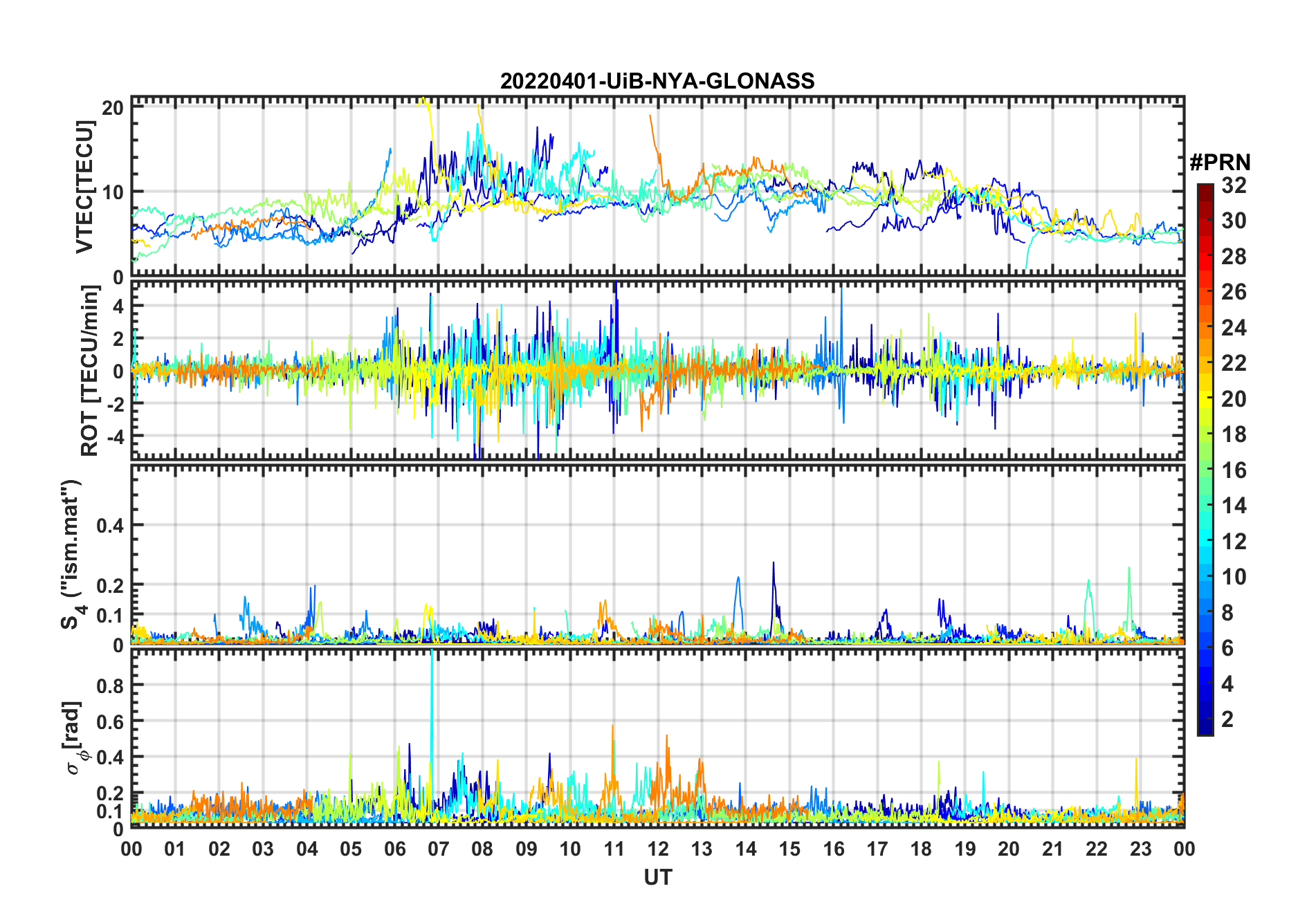Click the ROT axis tick label 4
The height and width of the screenshot is (920, 1316).
119,306
